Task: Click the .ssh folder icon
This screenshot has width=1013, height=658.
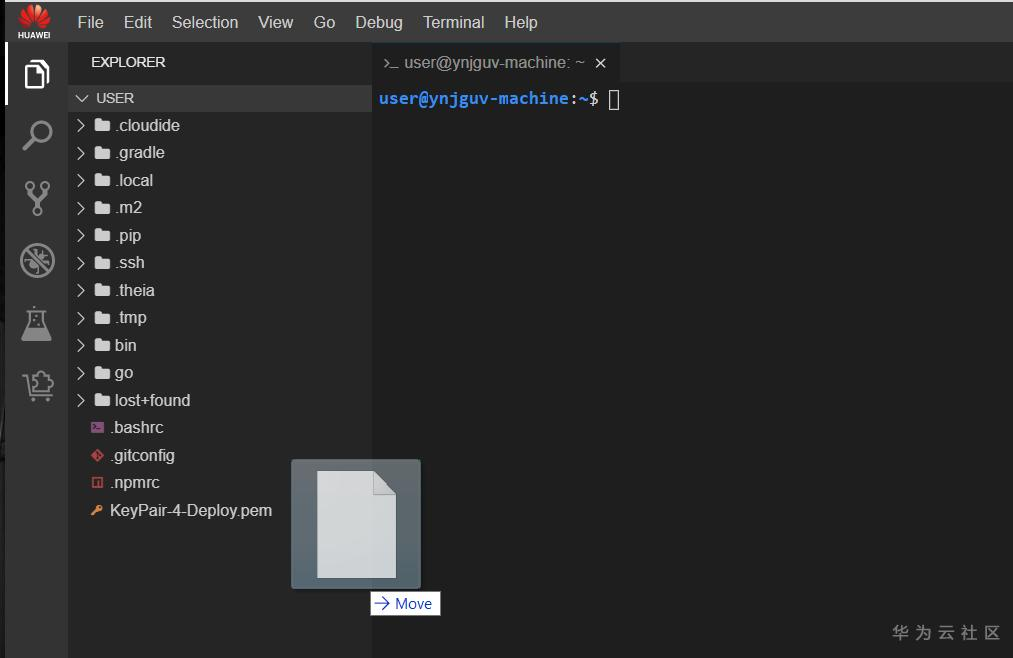Action: click(x=102, y=263)
